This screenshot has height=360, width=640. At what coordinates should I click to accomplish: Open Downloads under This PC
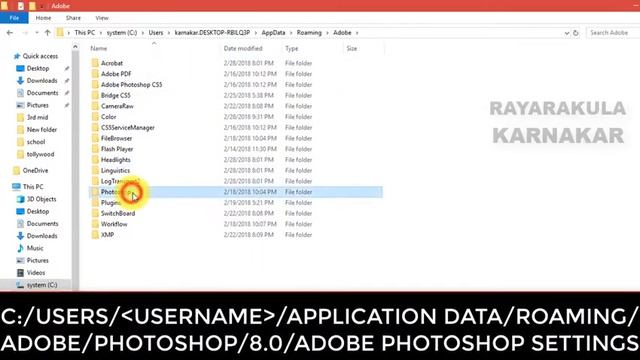tap(42, 236)
